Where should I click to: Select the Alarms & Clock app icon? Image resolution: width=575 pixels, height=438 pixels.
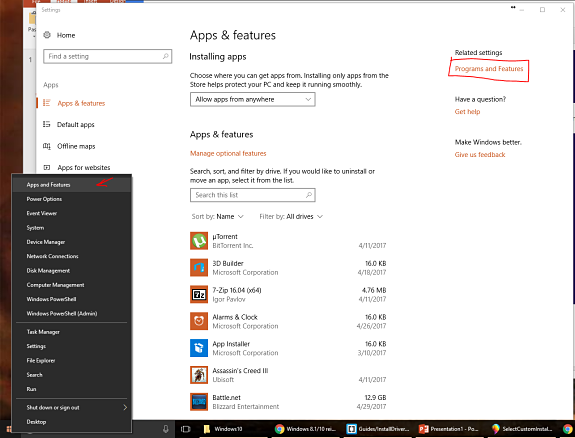pos(199,321)
